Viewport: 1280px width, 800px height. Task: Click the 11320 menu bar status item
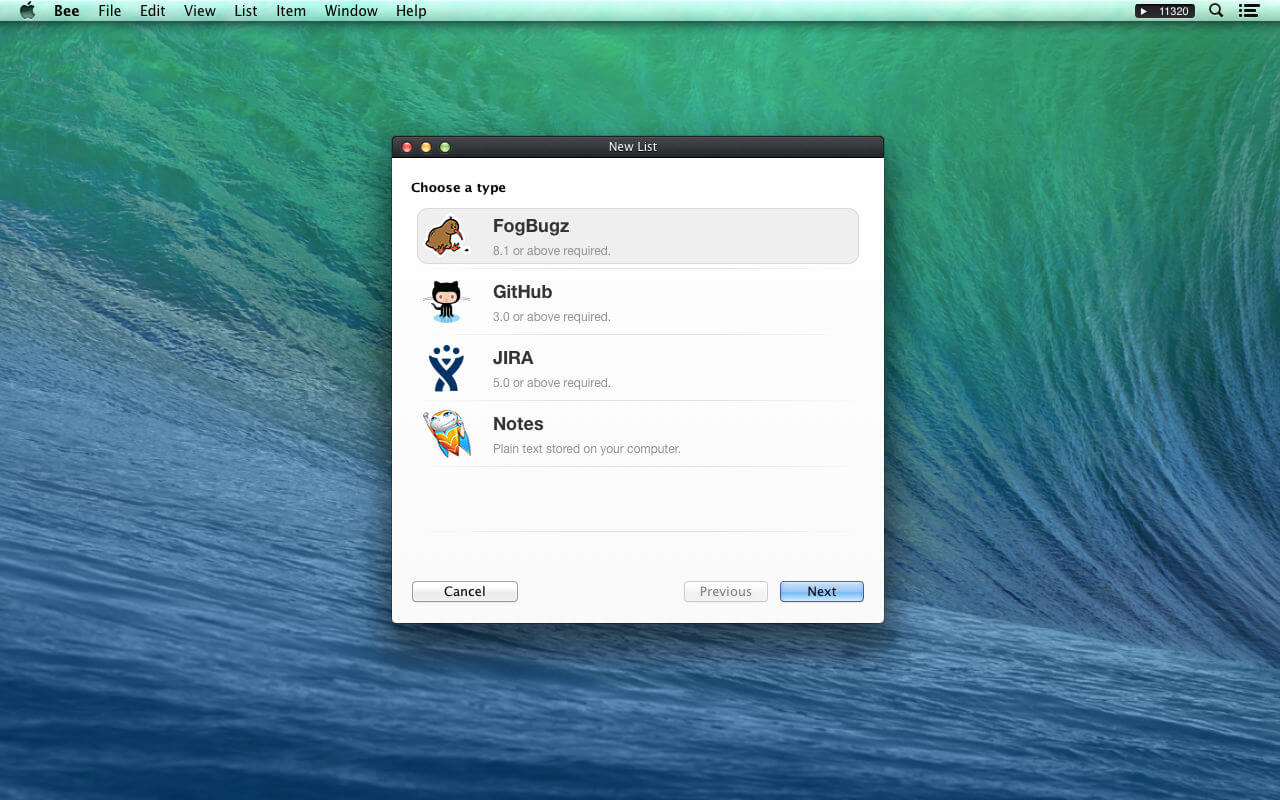(1164, 11)
